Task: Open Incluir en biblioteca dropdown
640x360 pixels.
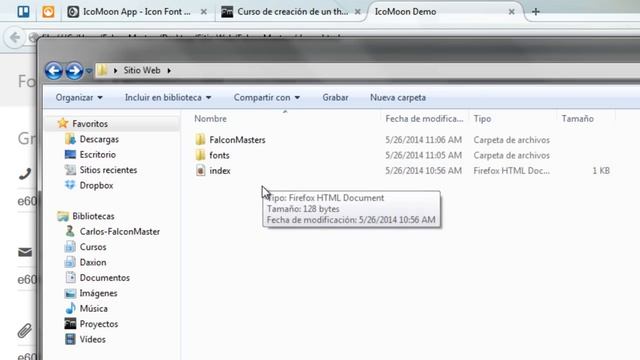Action: 168,98
